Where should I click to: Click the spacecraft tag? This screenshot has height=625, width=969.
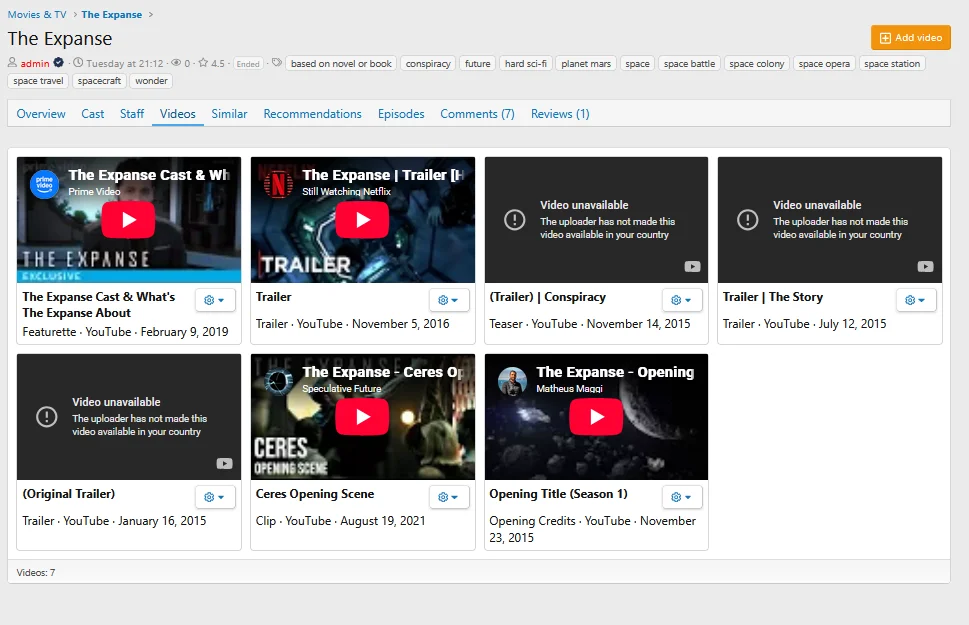point(99,80)
